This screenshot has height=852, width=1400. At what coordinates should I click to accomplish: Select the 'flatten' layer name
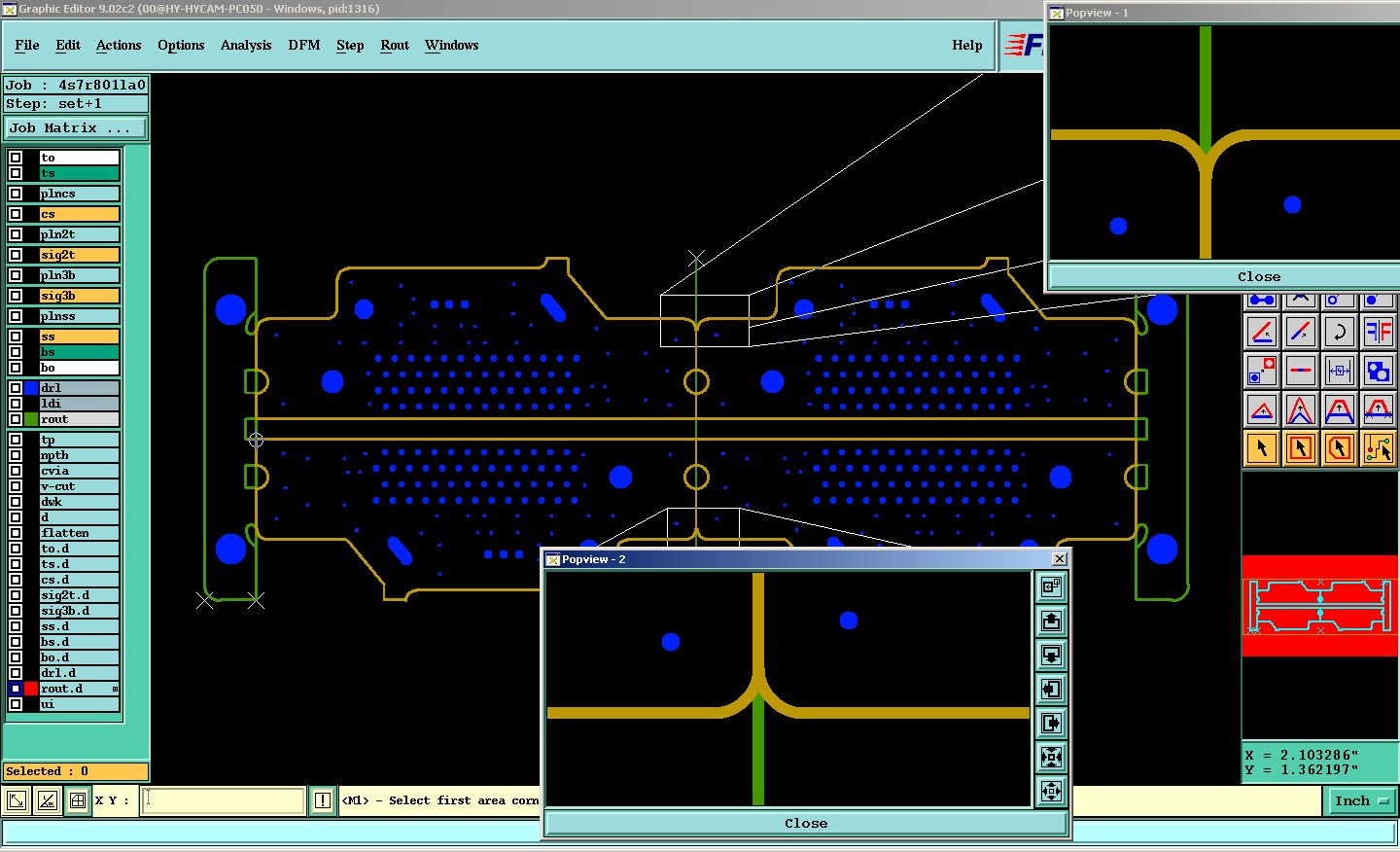point(79,533)
